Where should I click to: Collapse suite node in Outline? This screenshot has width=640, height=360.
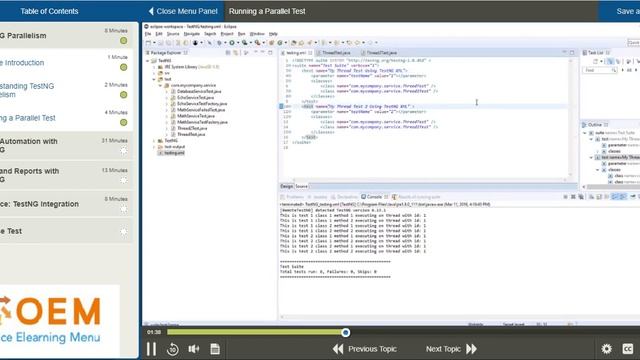pyautogui.click(x=585, y=133)
